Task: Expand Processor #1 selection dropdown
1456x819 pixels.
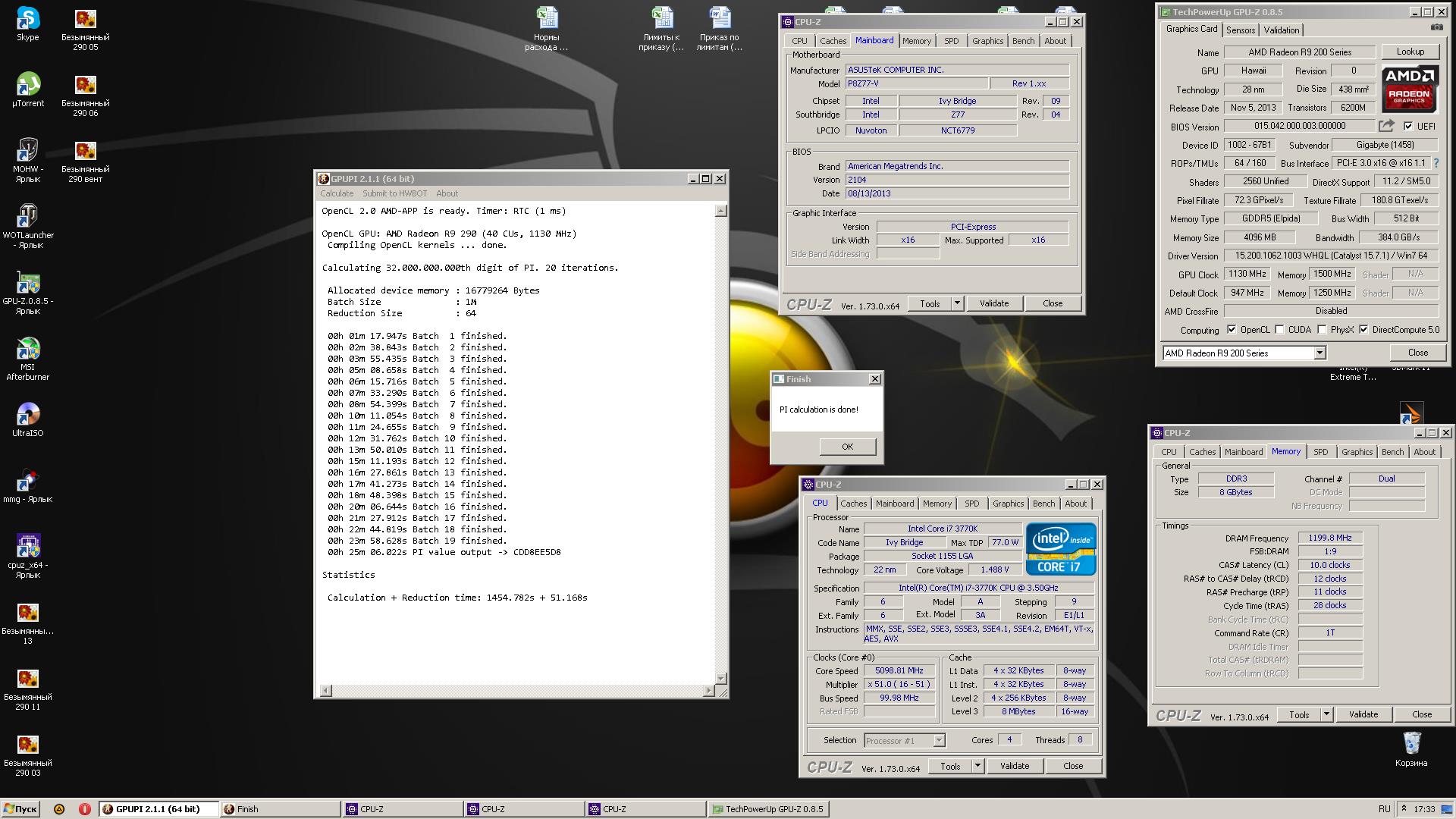Action: (939, 741)
